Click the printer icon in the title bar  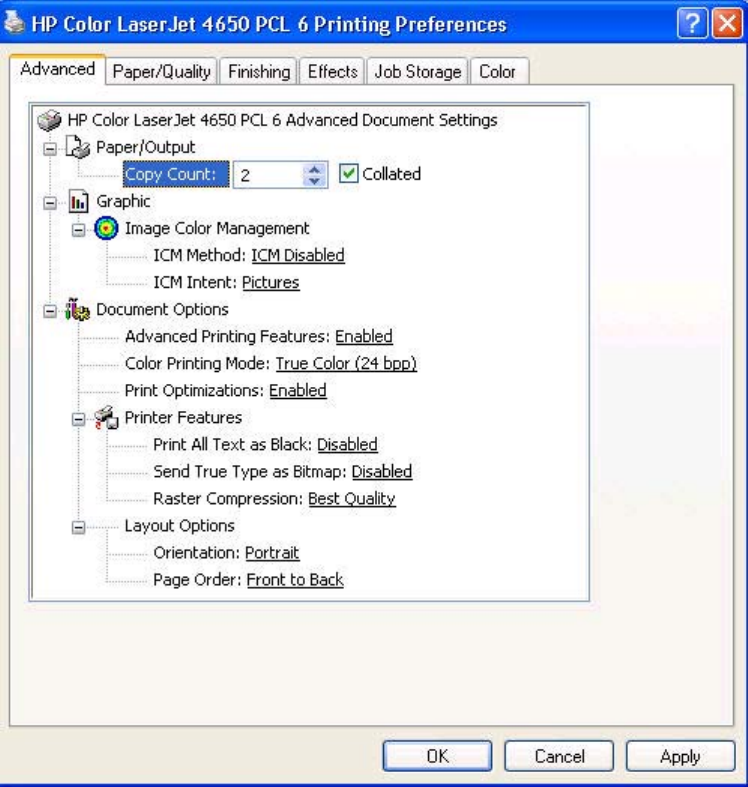pyautogui.click(x=14, y=22)
